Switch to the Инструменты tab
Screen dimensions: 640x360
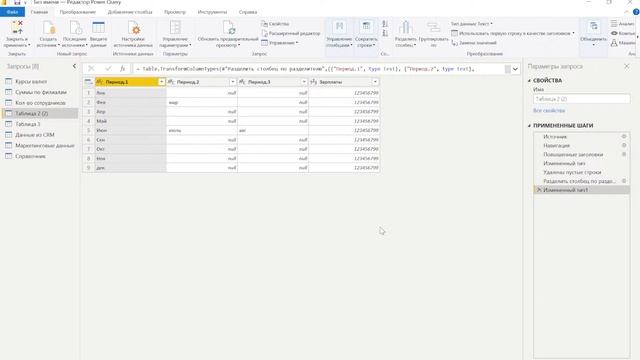212,12
